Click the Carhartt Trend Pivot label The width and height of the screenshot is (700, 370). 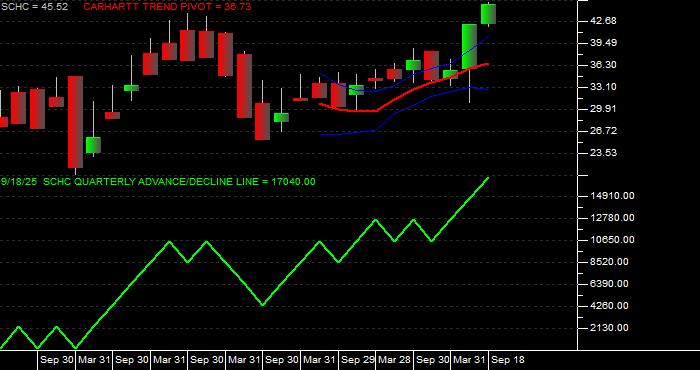click(167, 7)
